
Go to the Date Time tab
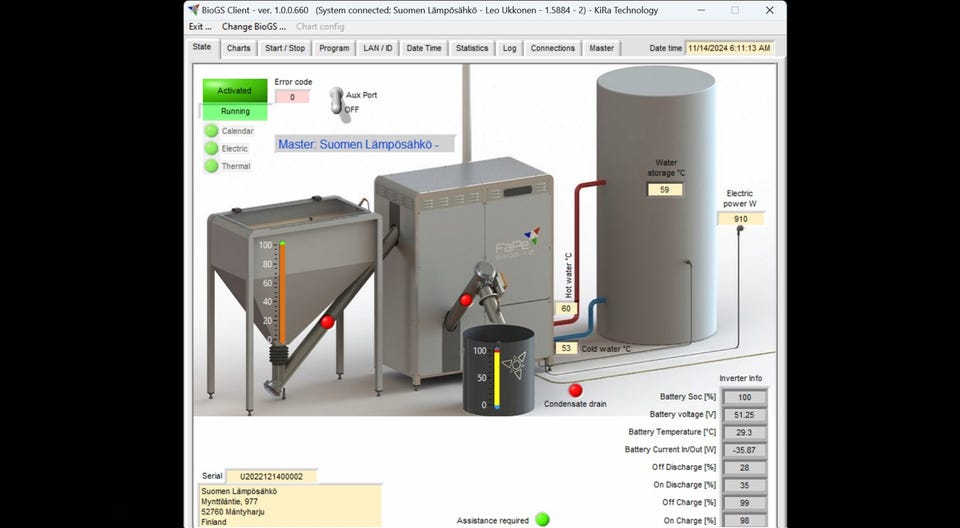click(x=424, y=48)
